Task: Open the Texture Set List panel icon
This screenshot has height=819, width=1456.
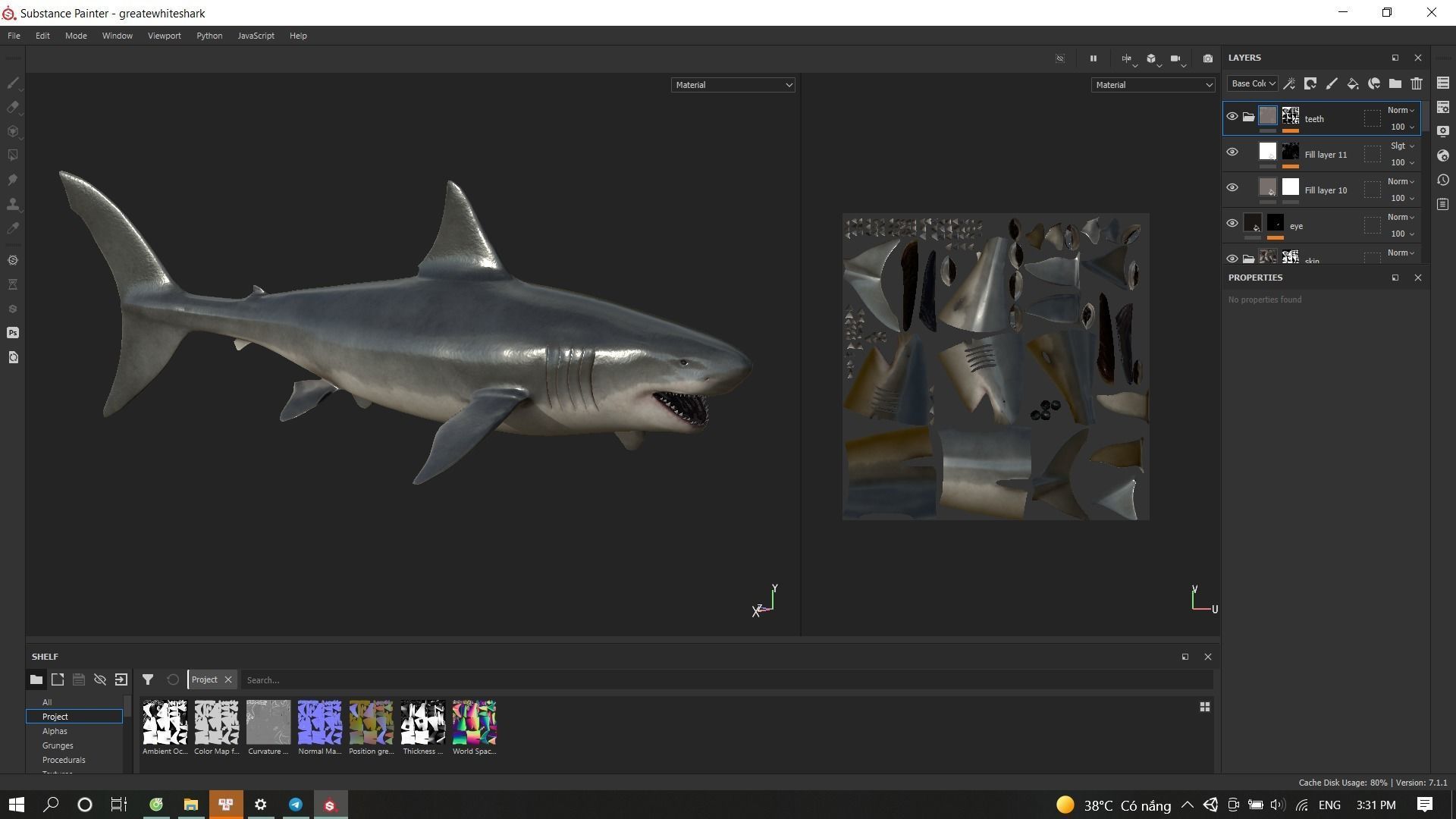Action: [1443, 83]
